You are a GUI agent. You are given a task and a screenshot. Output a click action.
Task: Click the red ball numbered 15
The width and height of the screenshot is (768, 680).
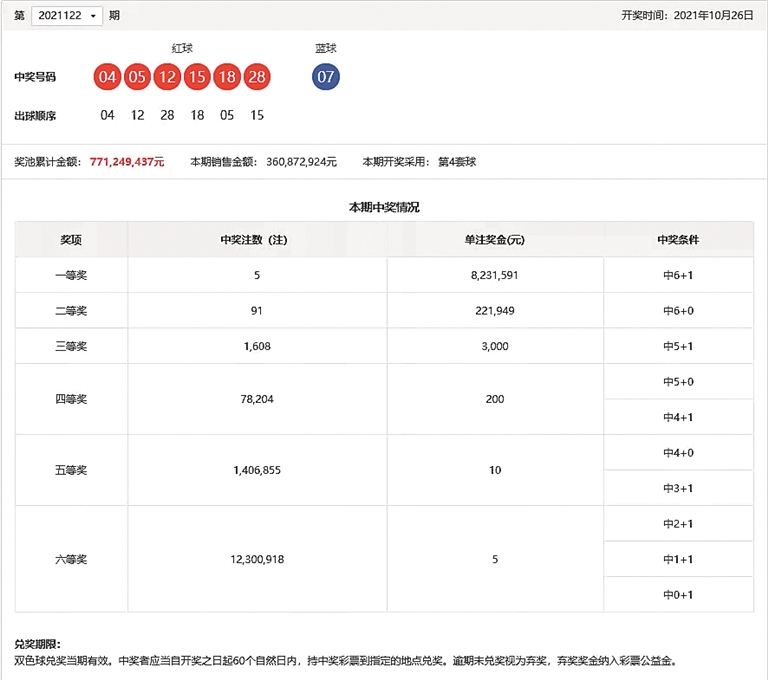(197, 77)
